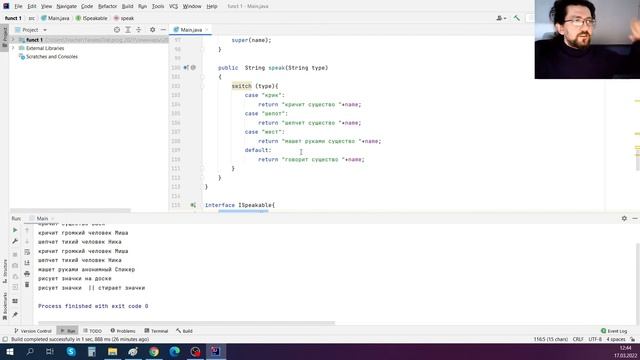Collapse switch block fold marker in gutter
The width and height of the screenshot is (640, 360).
[x=202, y=86]
